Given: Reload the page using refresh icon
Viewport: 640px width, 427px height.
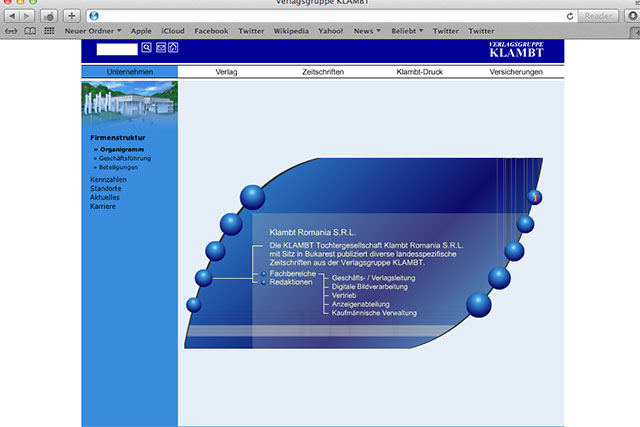Looking at the screenshot, I should (x=570, y=16).
